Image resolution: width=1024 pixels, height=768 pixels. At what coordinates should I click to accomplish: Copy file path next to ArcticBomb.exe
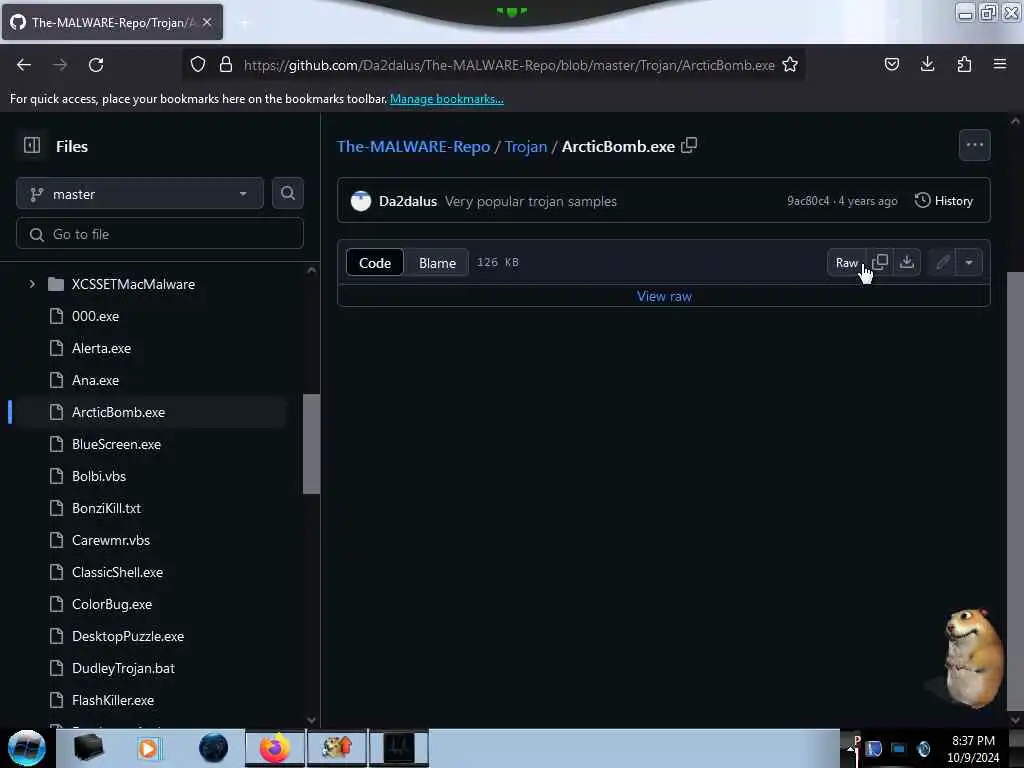(x=689, y=146)
